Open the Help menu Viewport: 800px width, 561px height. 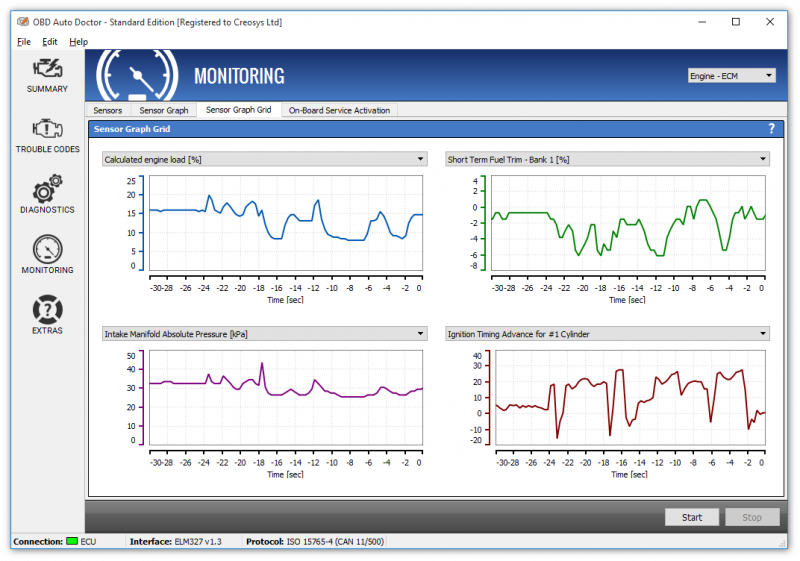(x=78, y=42)
